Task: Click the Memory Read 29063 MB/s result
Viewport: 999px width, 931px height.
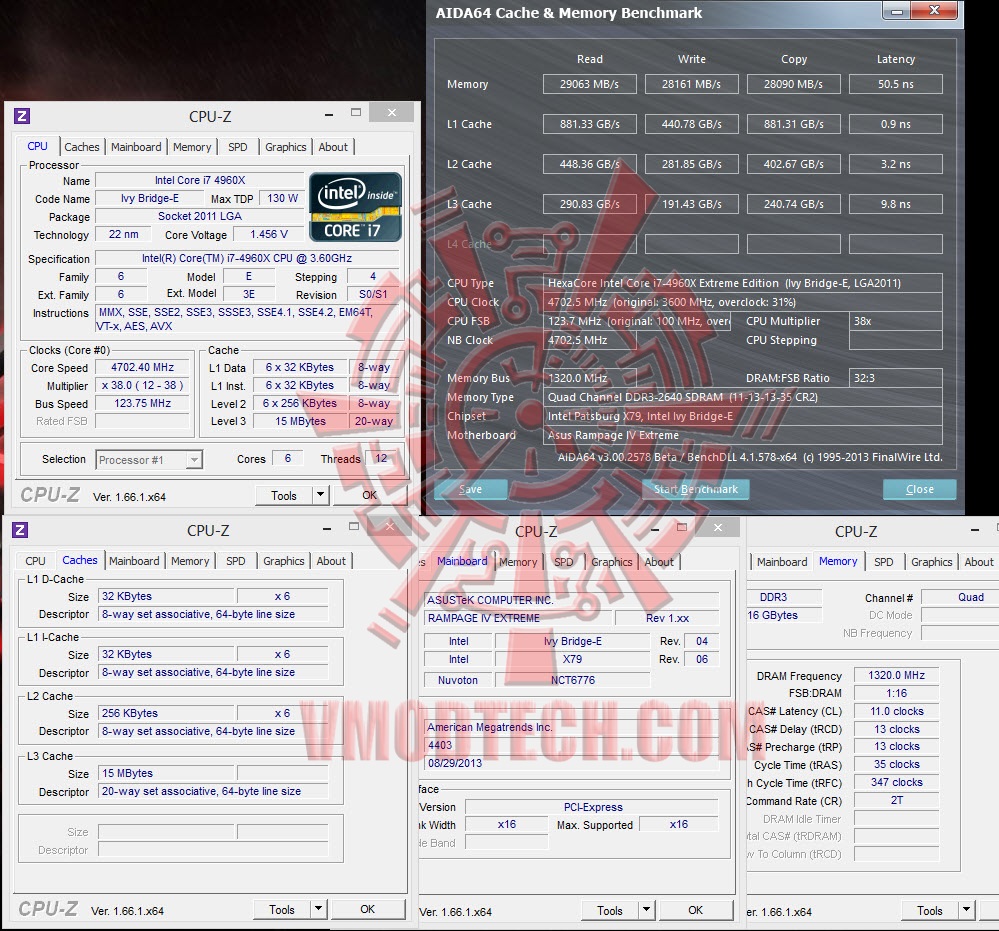Action: coord(589,84)
